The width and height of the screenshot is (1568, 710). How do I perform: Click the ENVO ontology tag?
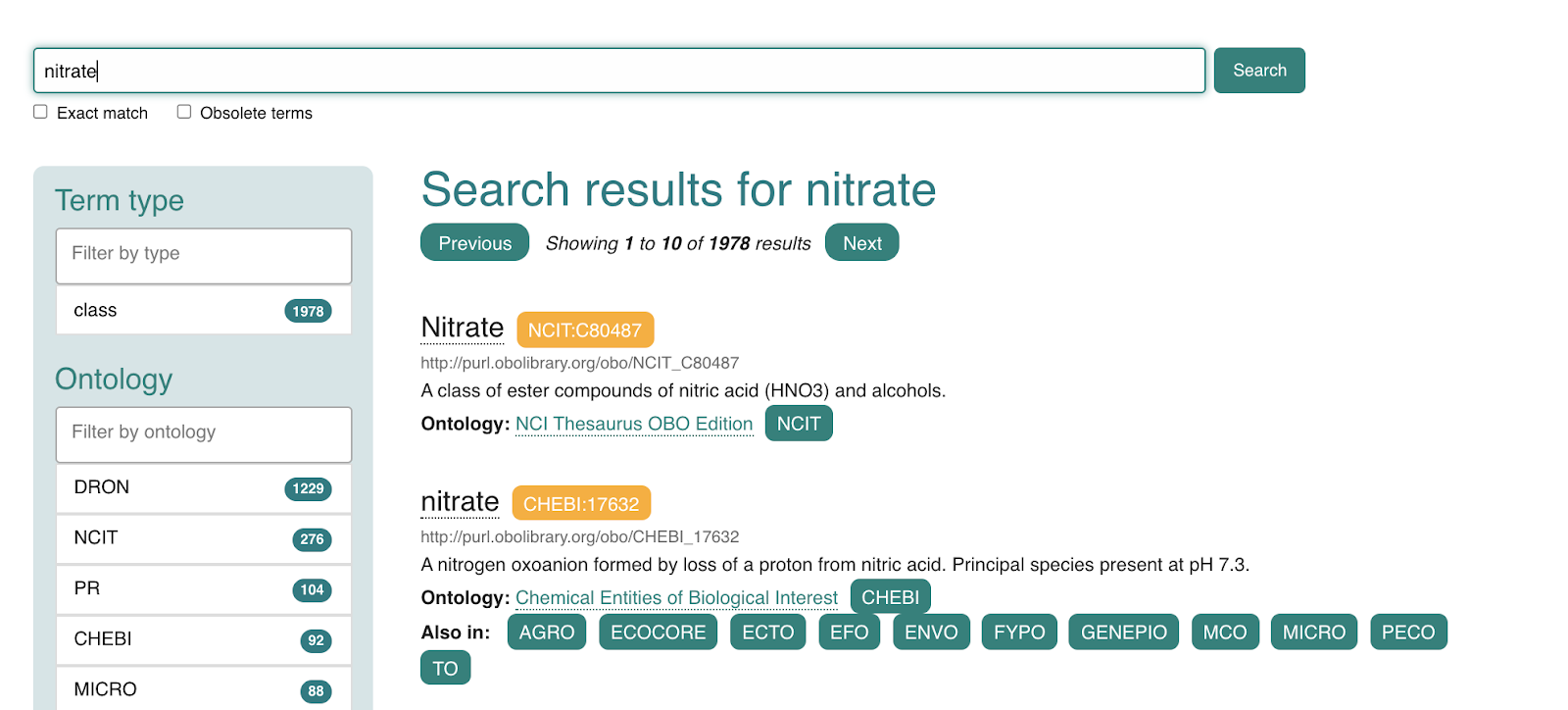pyautogui.click(x=930, y=633)
